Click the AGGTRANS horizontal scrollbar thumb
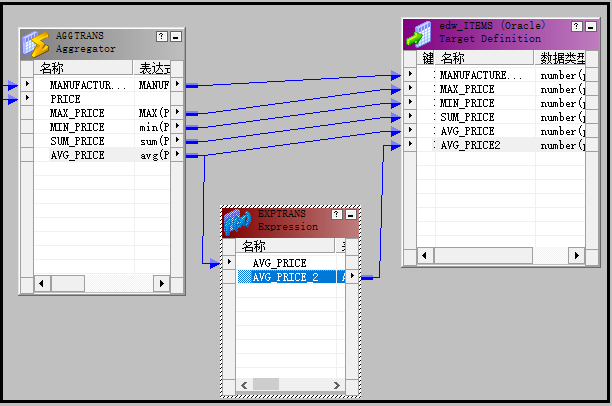 coord(68,284)
